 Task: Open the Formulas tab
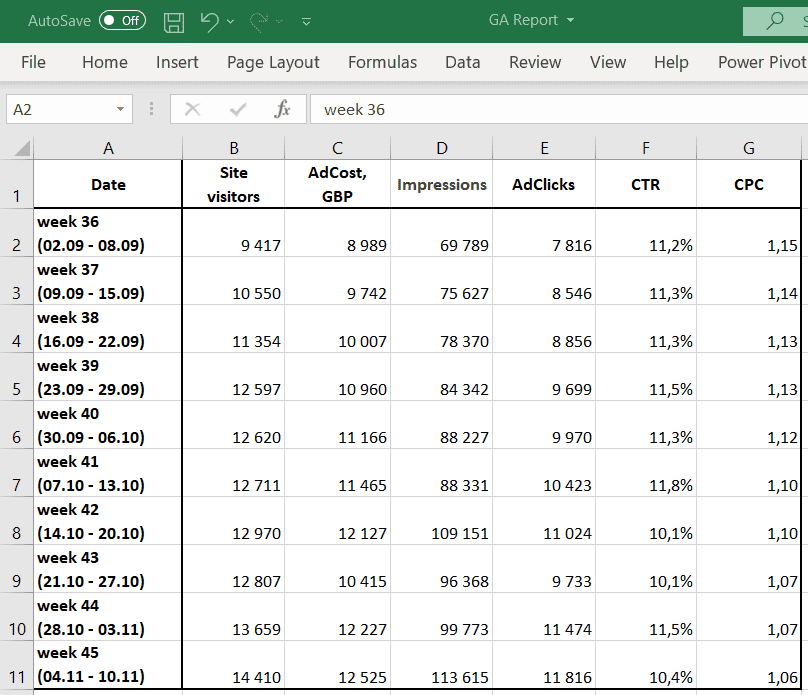(382, 62)
